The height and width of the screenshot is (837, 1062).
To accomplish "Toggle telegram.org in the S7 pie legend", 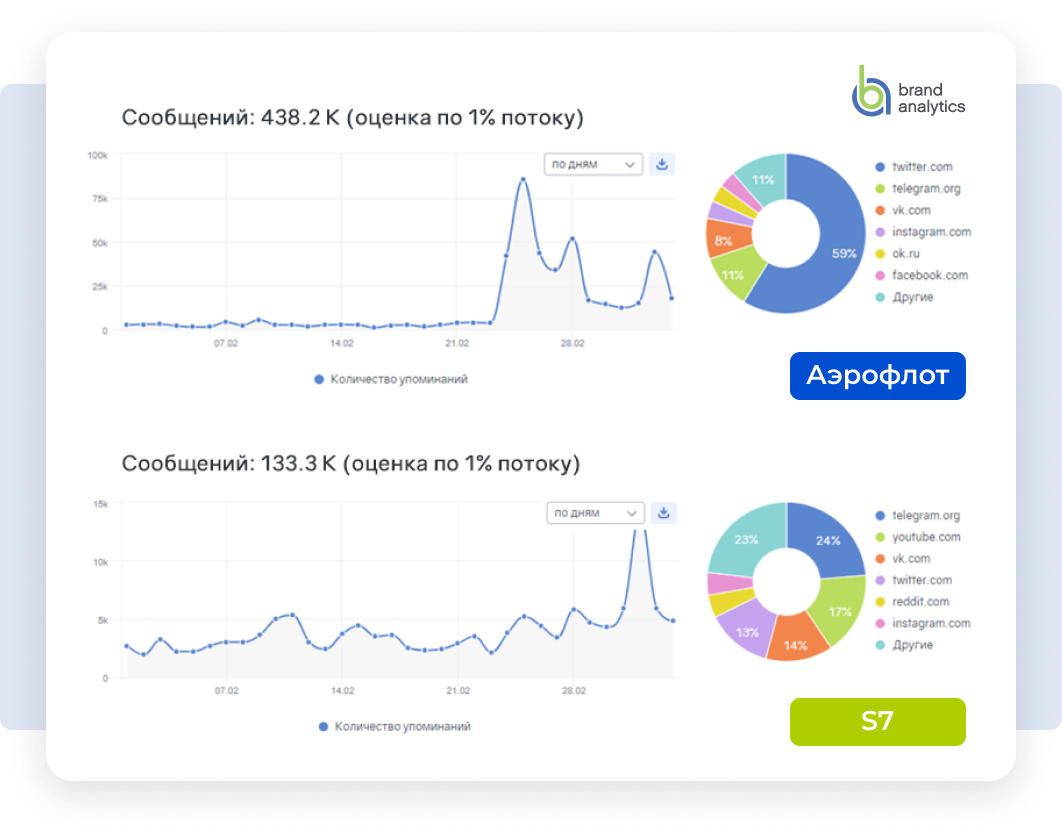I will click(918, 515).
